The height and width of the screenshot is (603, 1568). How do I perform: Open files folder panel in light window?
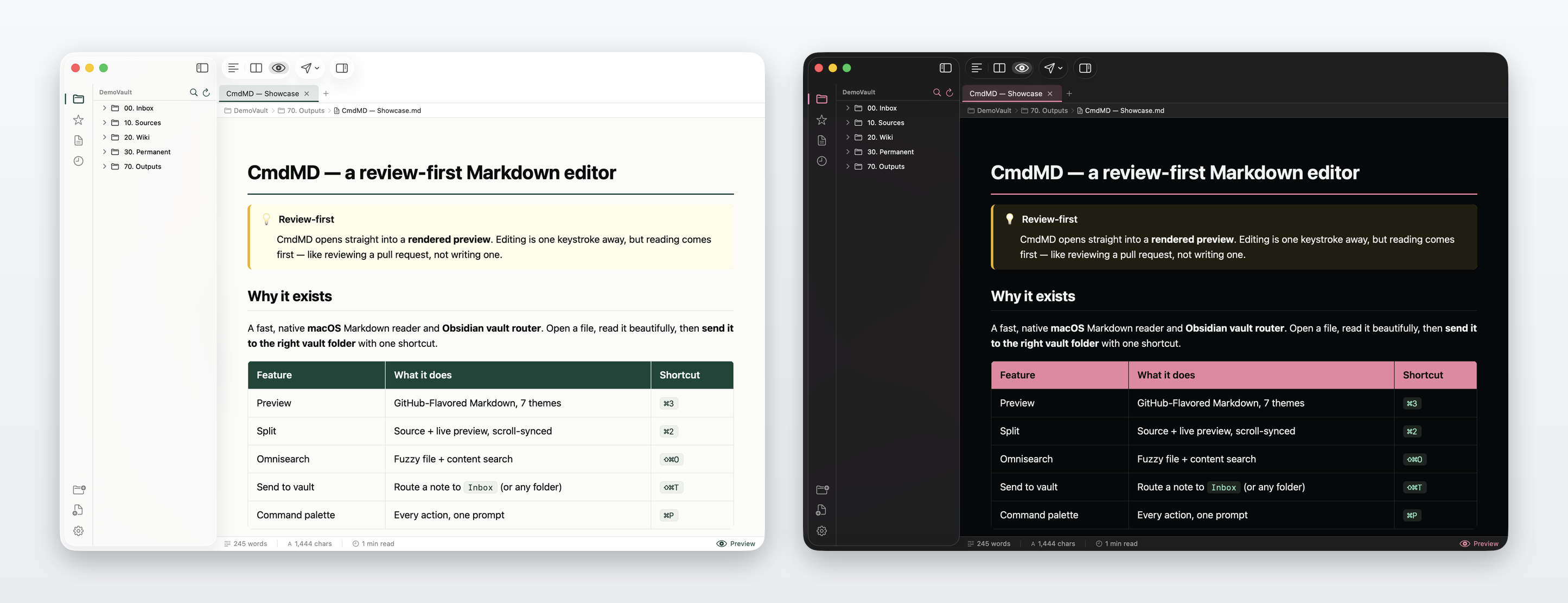pos(79,99)
